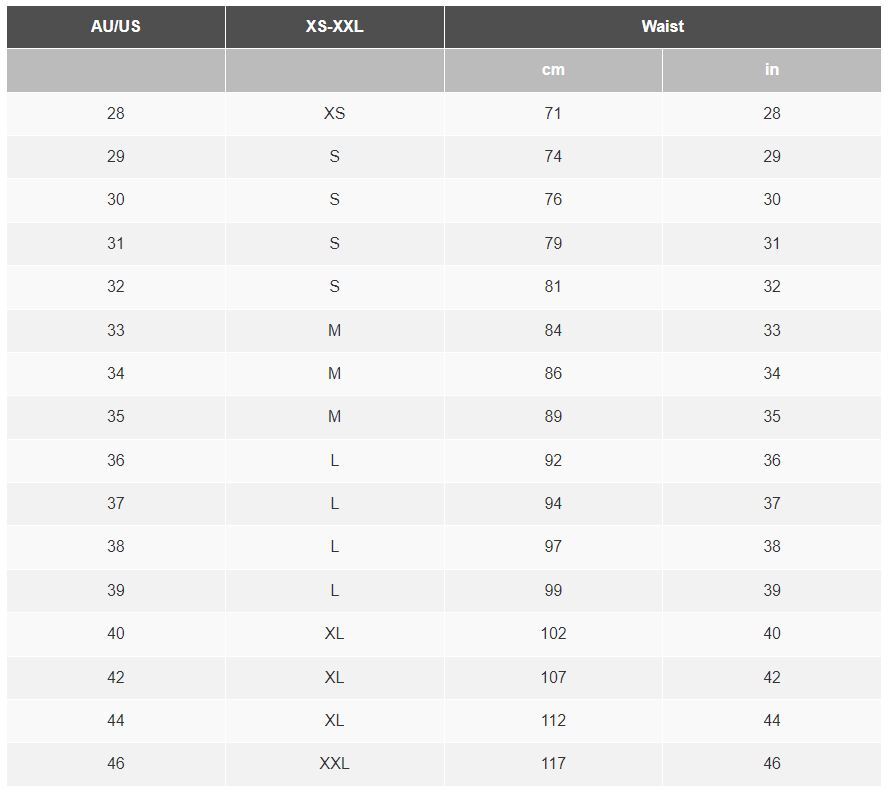Click the 92 cm waist value

[553, 460]
